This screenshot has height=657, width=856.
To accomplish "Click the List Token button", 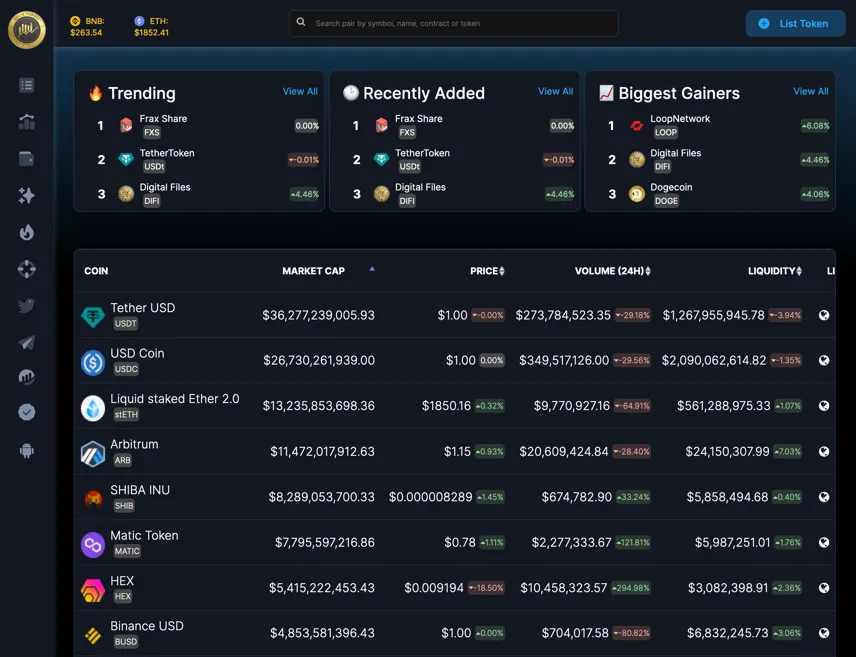I will click(x=795, y=23).
